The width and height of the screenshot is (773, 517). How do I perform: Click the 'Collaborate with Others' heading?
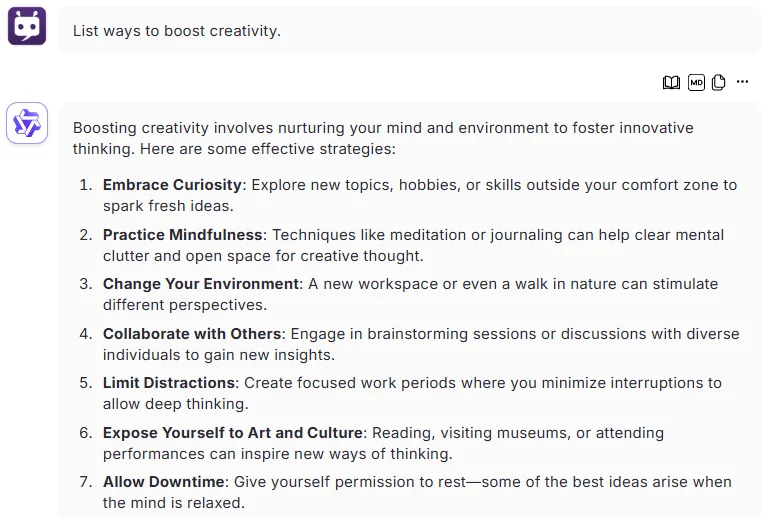pos(192,334)
